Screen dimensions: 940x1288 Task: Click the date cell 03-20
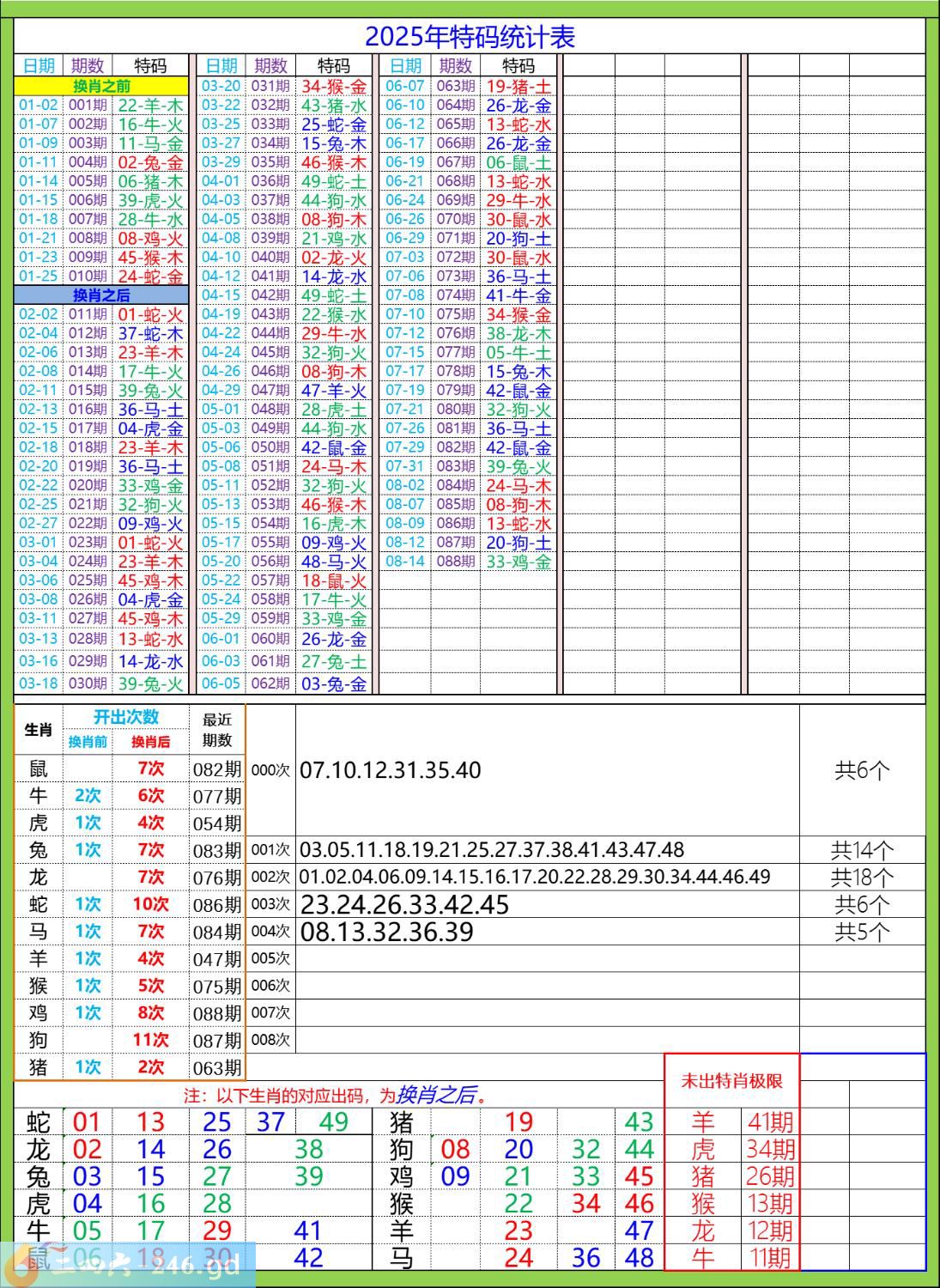coord(221,86)
